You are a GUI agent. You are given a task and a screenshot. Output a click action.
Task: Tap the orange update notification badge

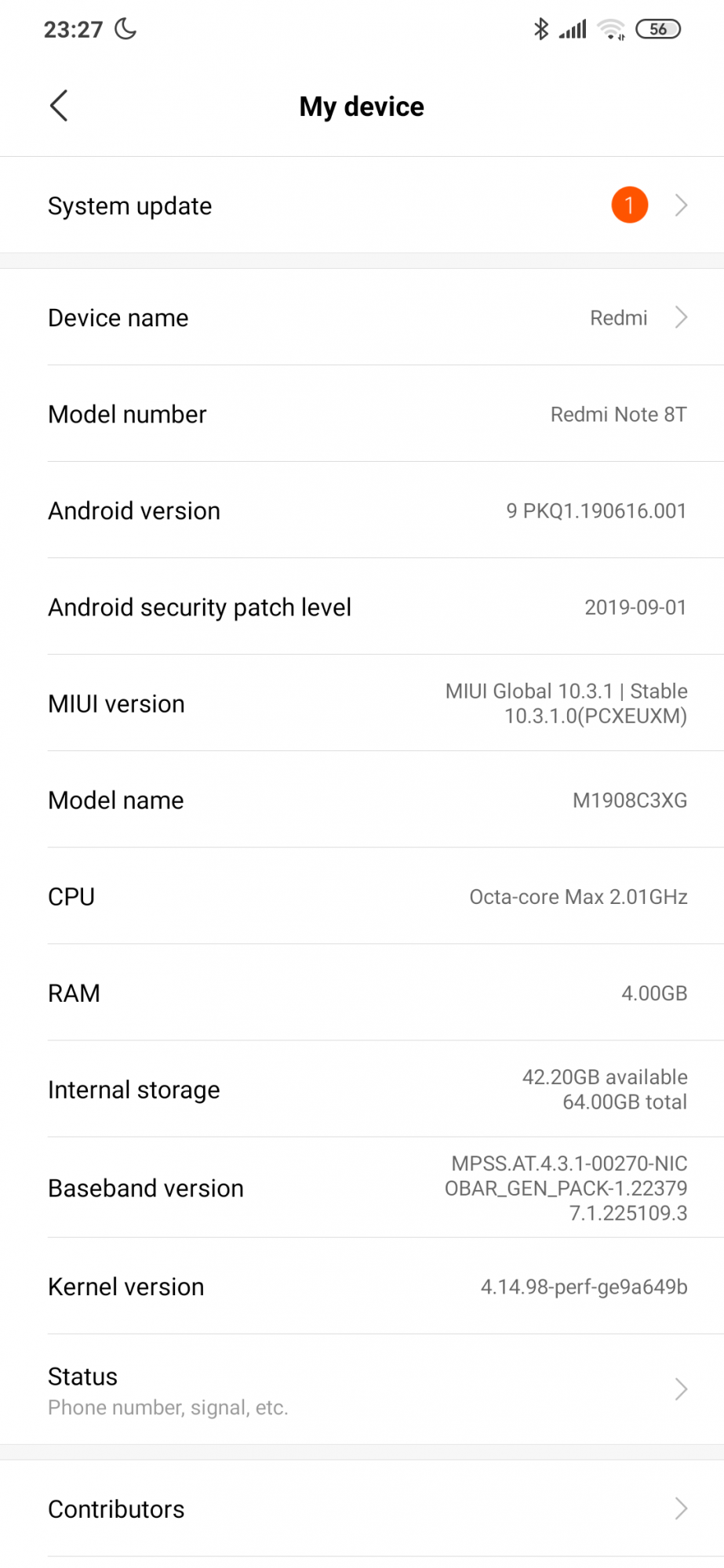click(629, 205)
